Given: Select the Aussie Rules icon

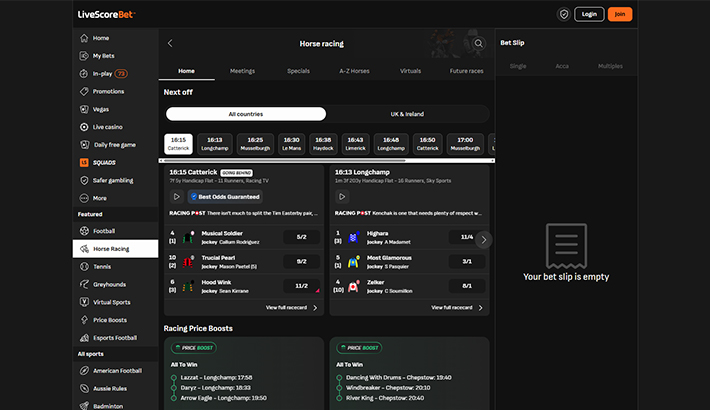Looking at the screenshot, I should 84,388.
